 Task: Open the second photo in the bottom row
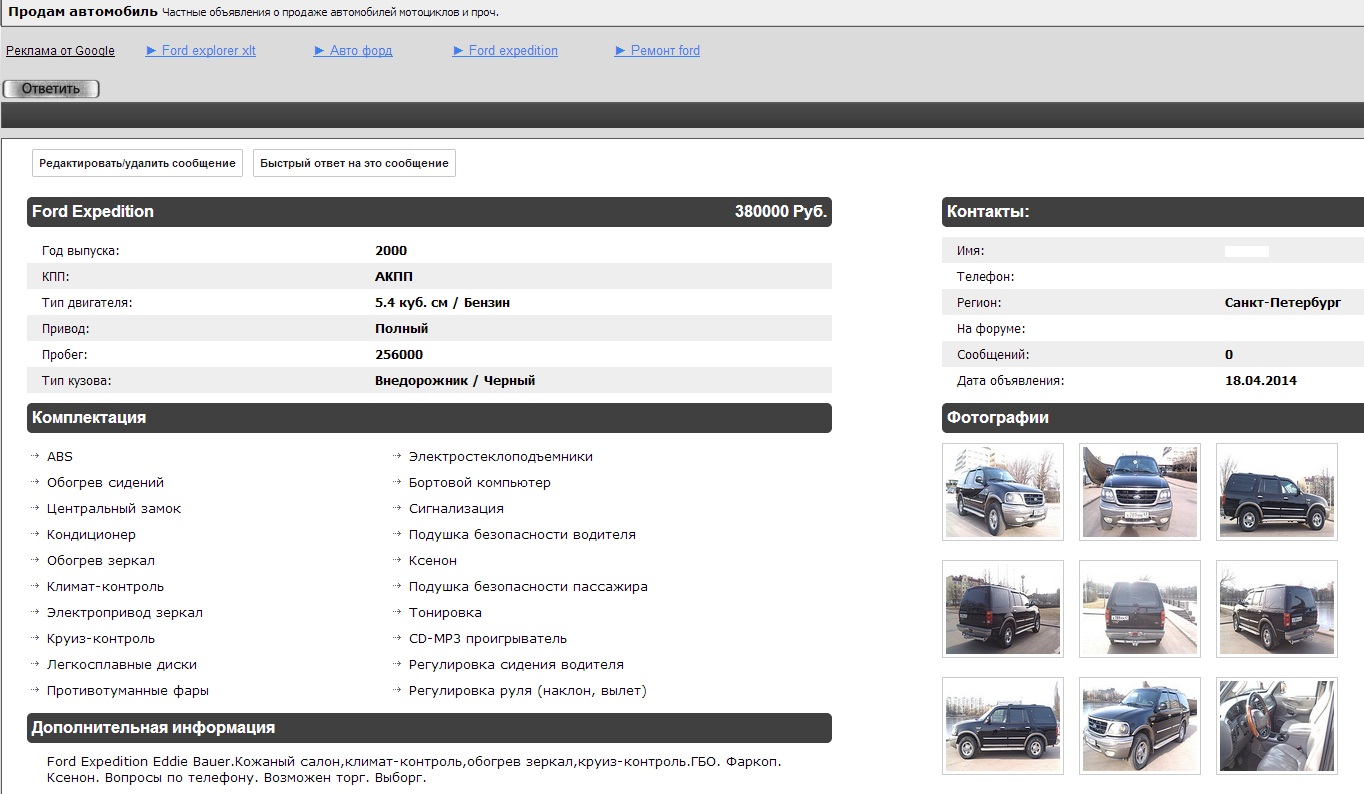pyautogui.click(x=1140, y=726)
